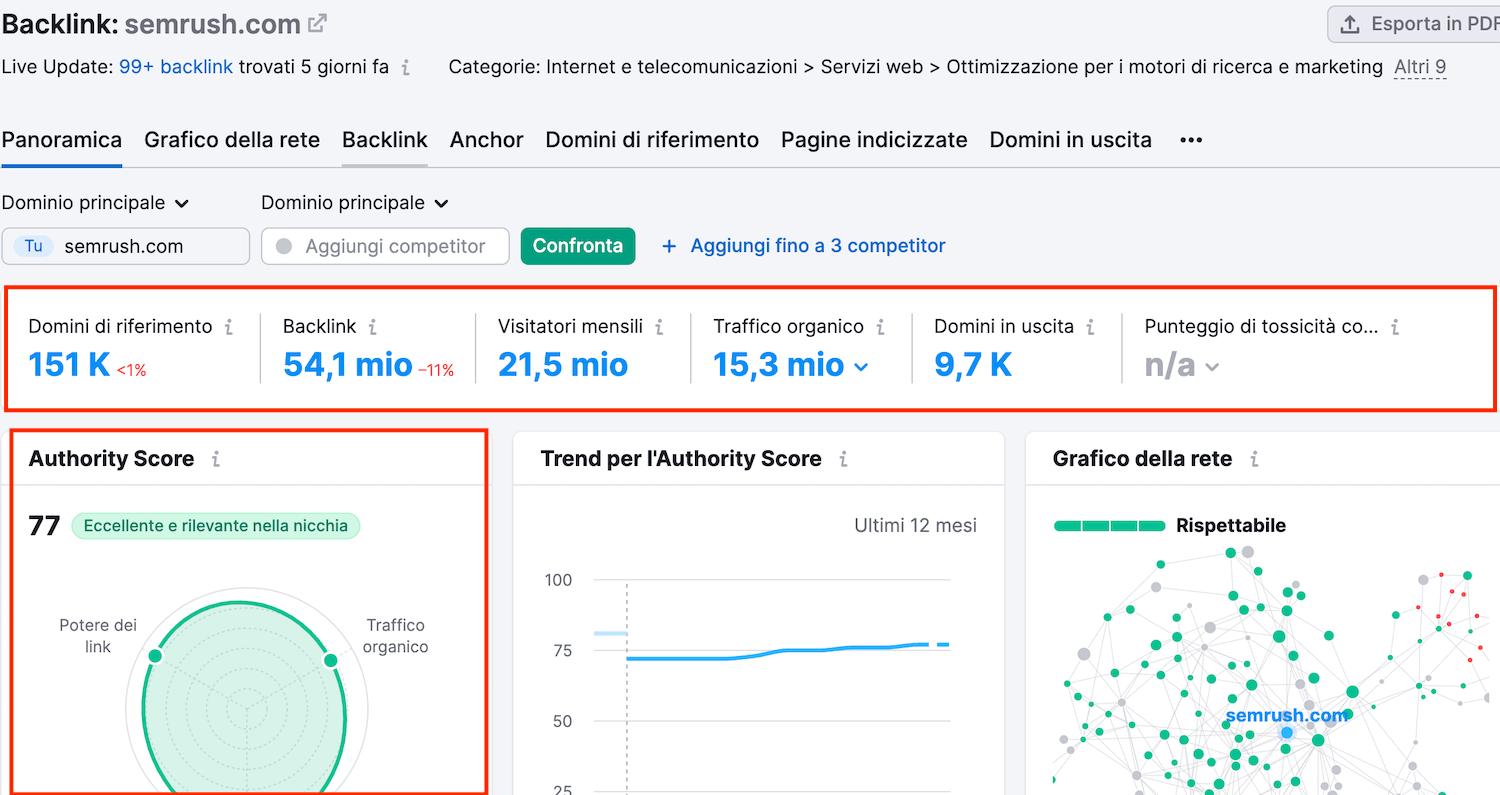Click info icon beside Trend per l'Authority Score
Screen dimensions: 1500x795
(x=843, y=459)
